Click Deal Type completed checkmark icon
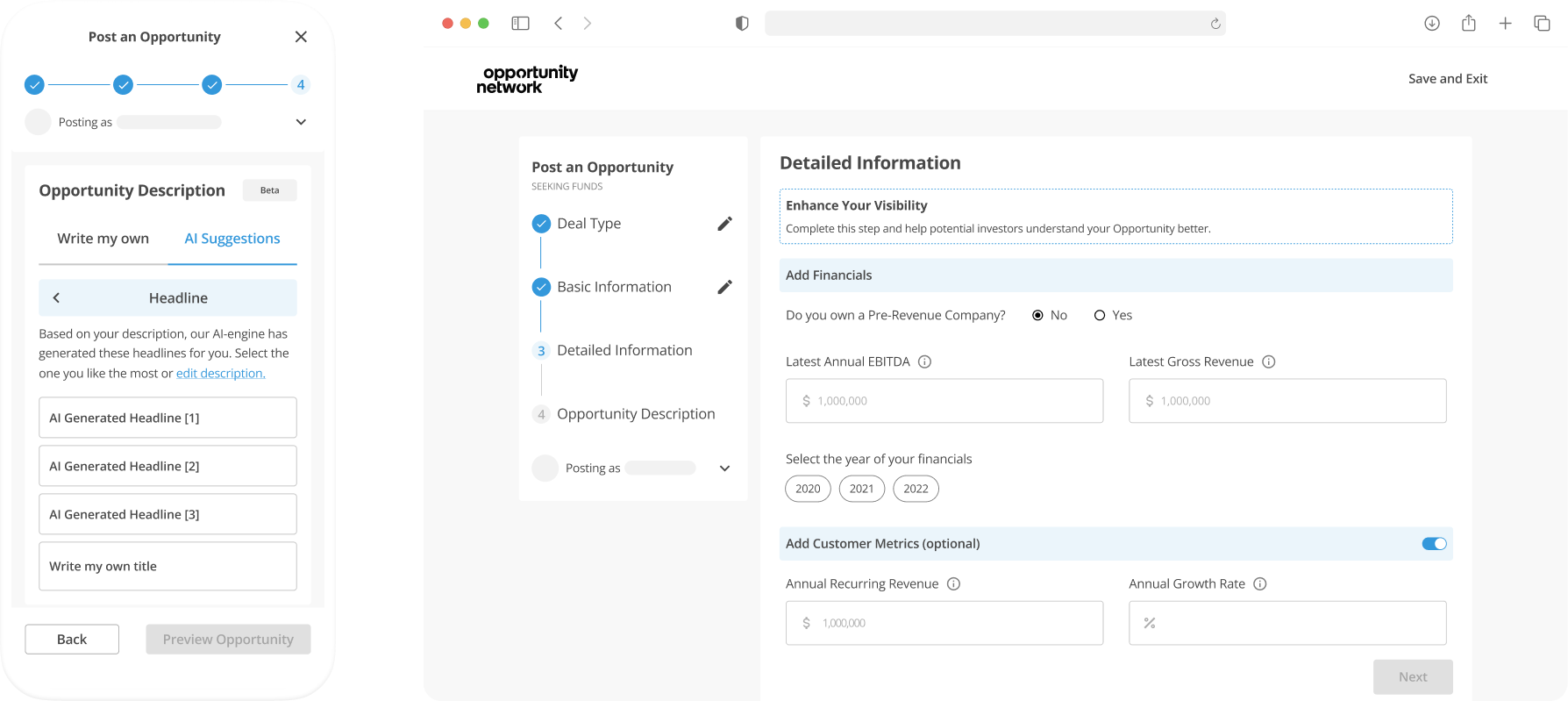The image size is (1568, 701). [542, 224]
